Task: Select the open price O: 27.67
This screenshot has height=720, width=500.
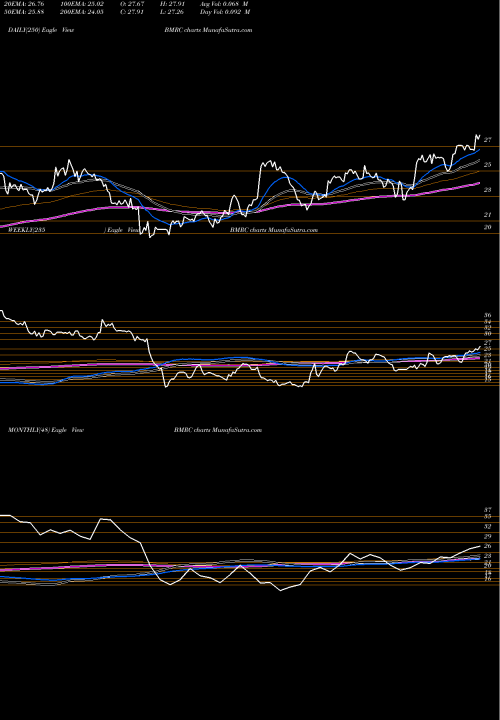Action: click(x=134, y=4)
